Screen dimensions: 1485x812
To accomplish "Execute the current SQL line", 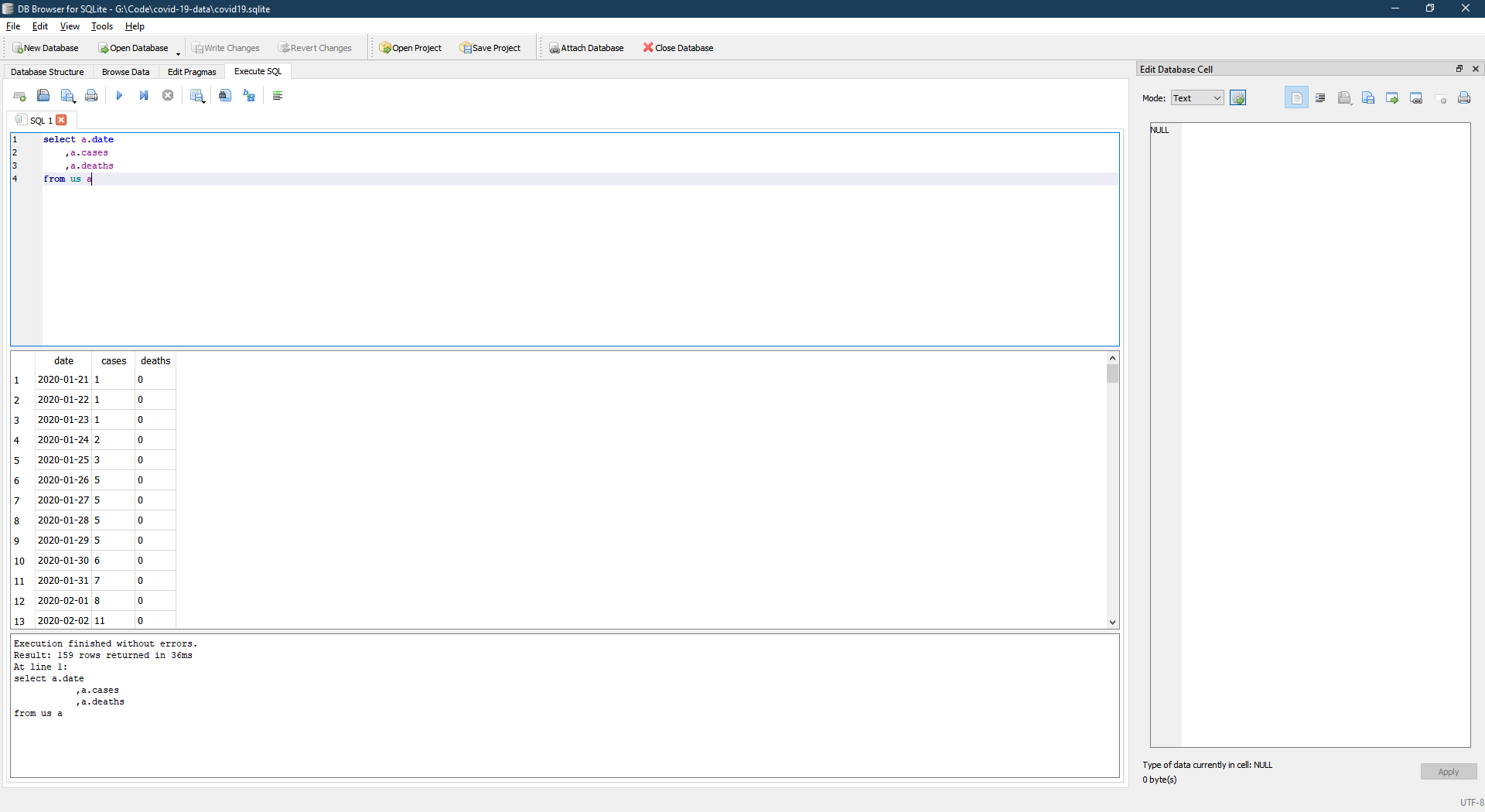I will [x=144, y=96].
